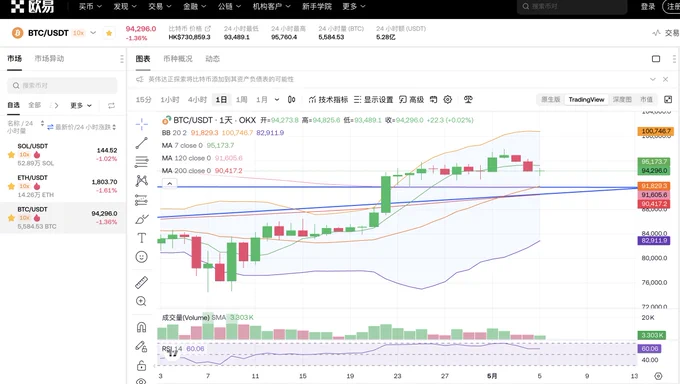Viewport: 680px width, 384px height.
Task: Select the 4小时 timeframe
Action: 197,99
